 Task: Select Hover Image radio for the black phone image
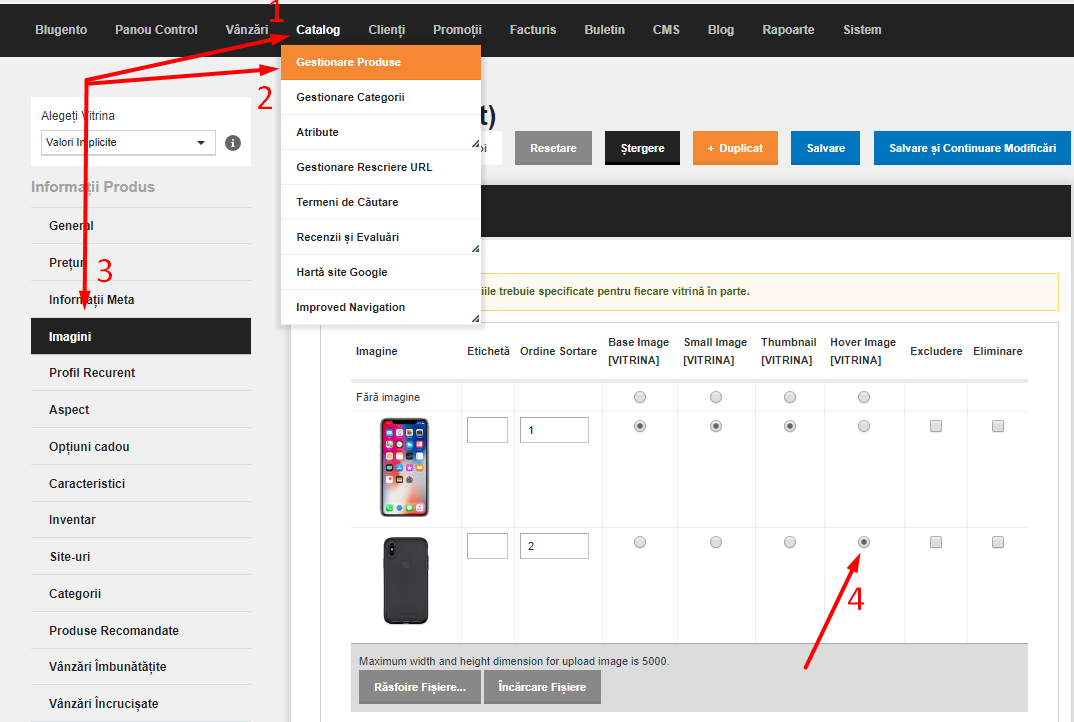pos(864,542)
